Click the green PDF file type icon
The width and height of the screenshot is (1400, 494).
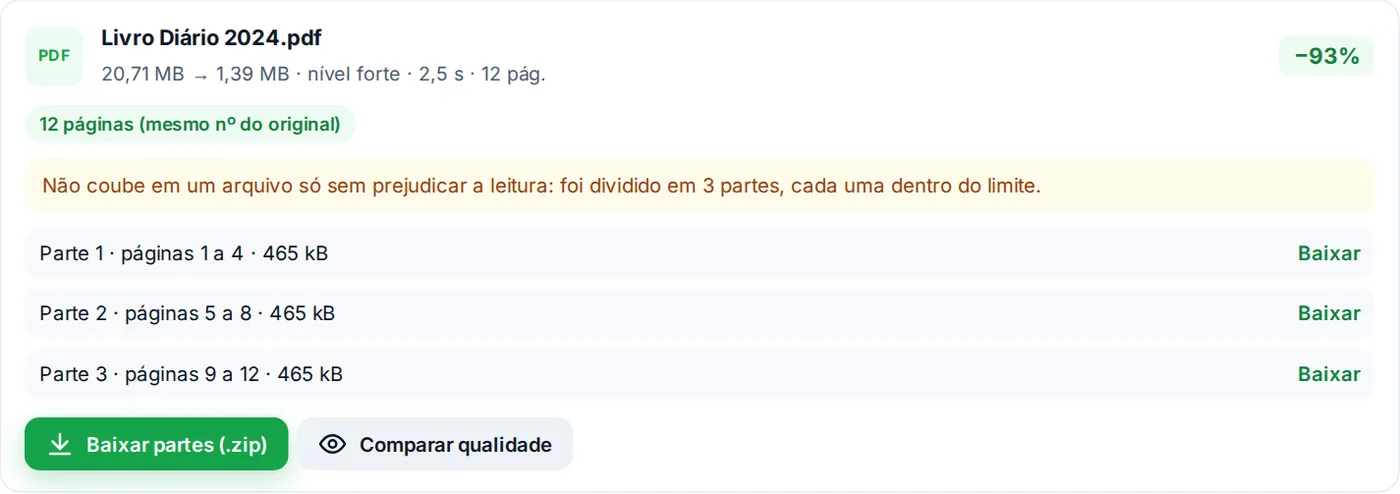(x=54, y=56)
